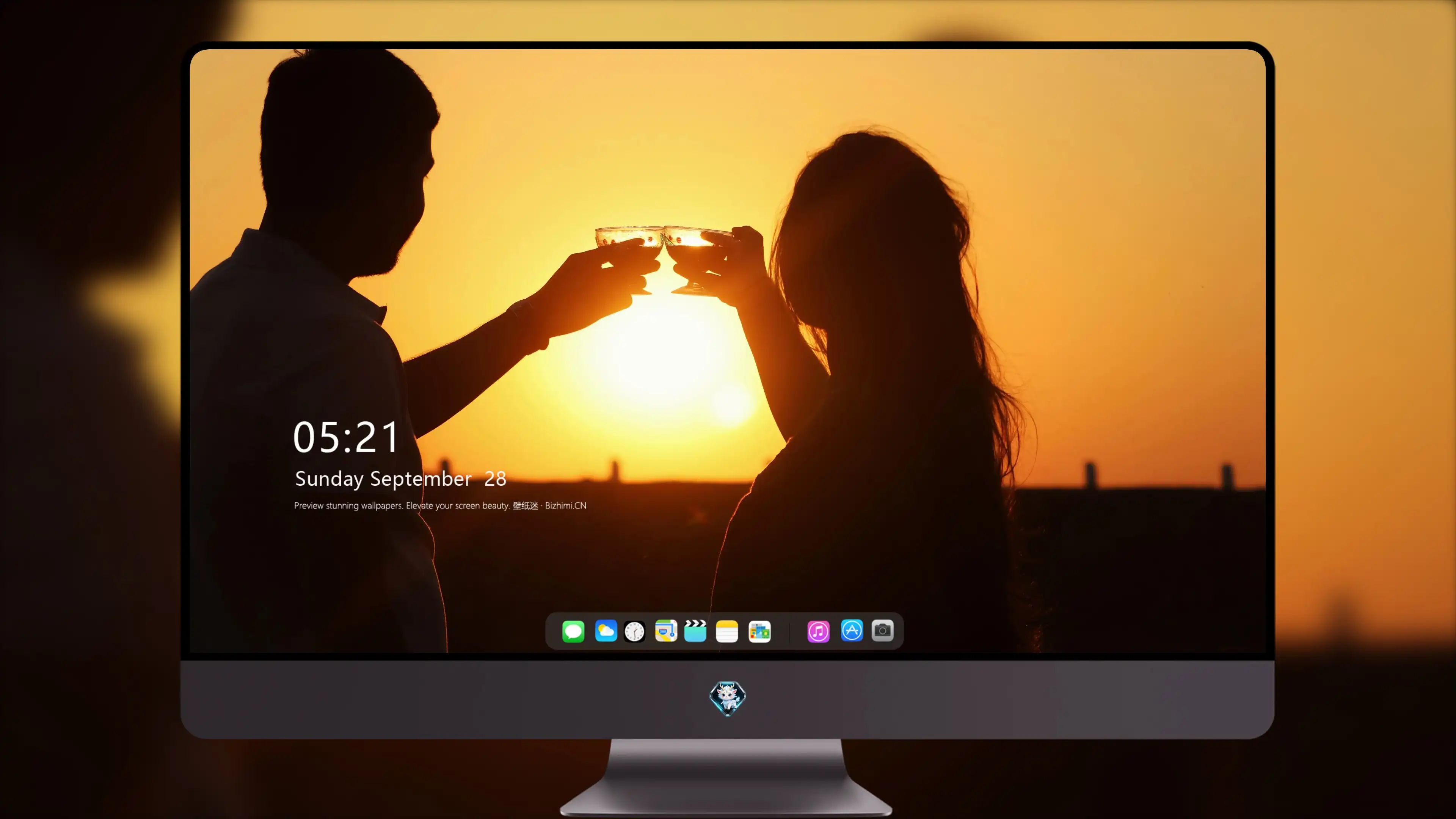This screenshot has width=1456, height=819.
Task: Click the 'Sunday September 28' date text
Action: tap(401, 479)
